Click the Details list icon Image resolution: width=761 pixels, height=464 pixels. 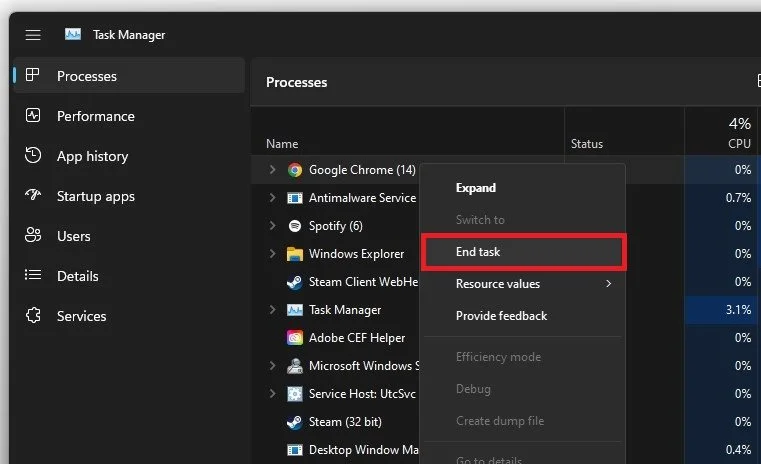pos(33,275)
